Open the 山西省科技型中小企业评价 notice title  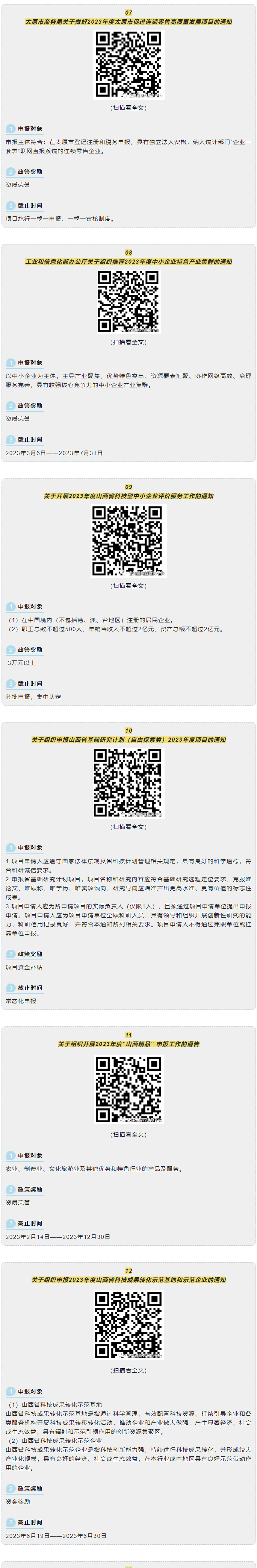[129, 496]
